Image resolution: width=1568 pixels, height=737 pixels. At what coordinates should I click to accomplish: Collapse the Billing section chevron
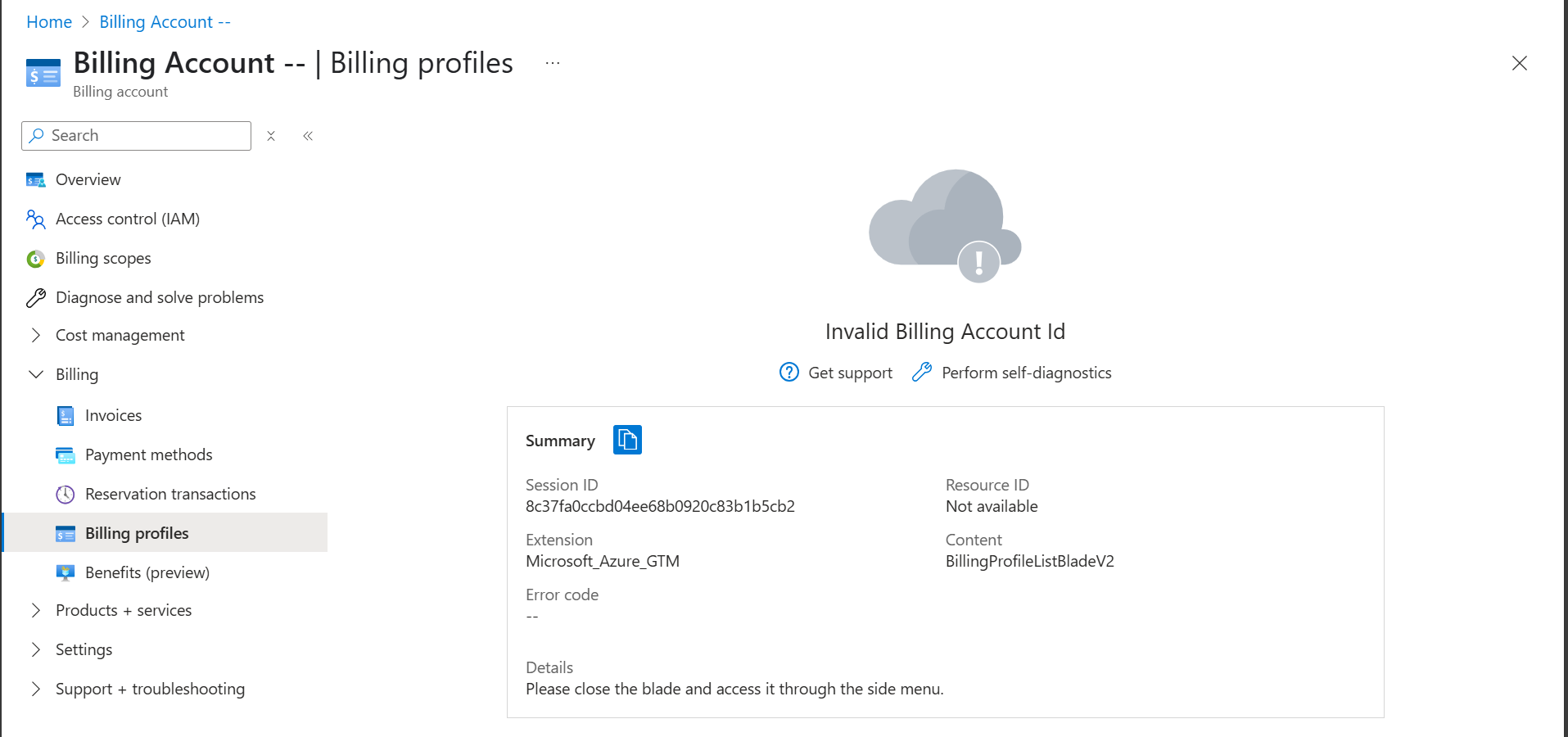[x=36, y=374]
